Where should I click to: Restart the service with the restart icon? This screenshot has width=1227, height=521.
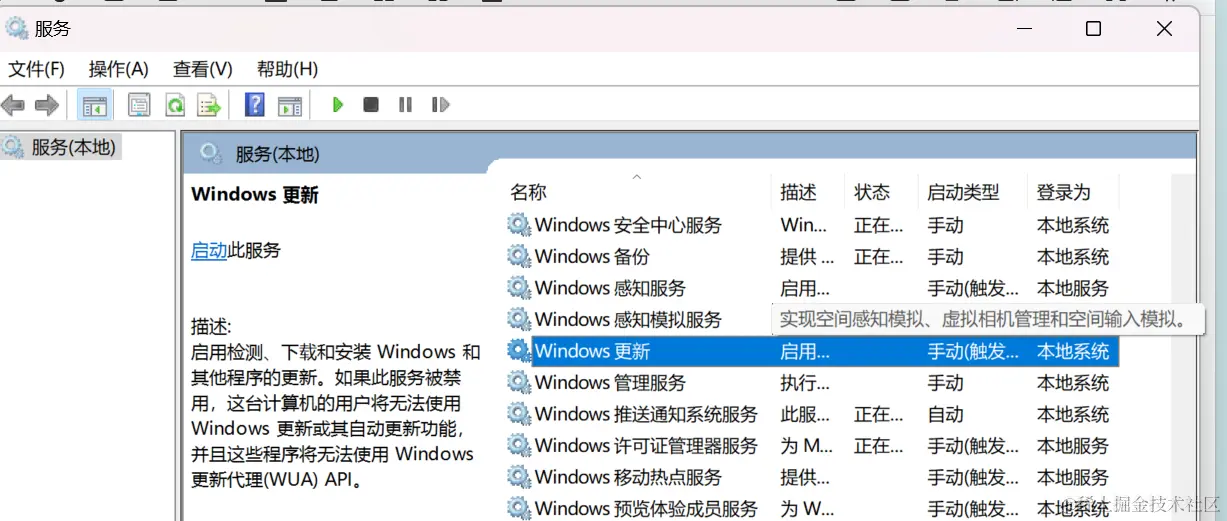(440, 104)
